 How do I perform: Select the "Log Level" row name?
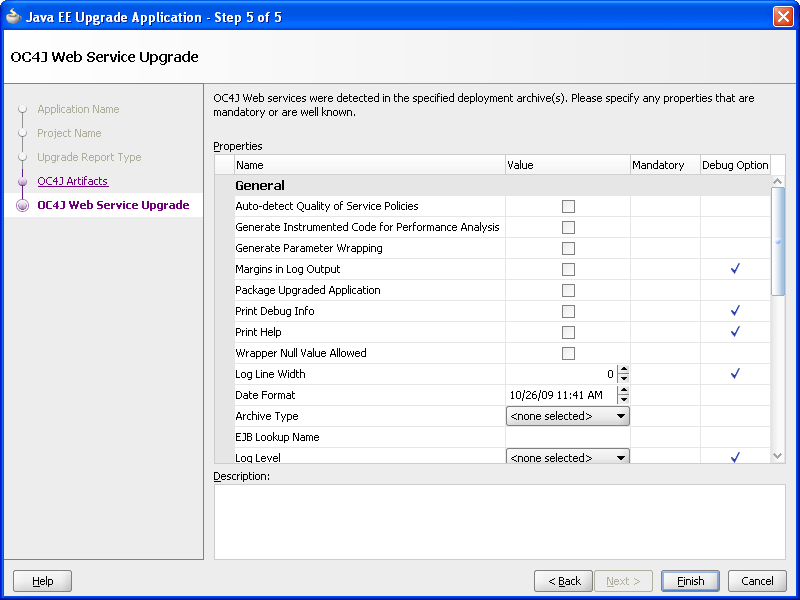click(258, 457)
